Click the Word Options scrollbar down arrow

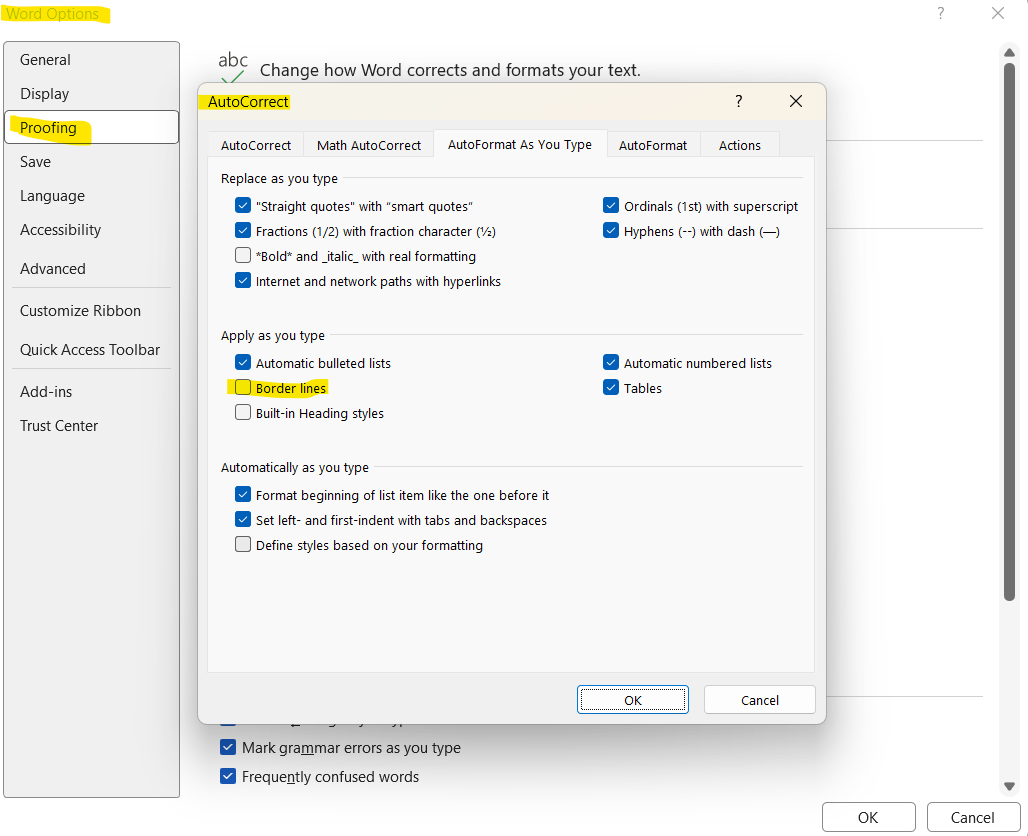click(x=1010, y=786)
